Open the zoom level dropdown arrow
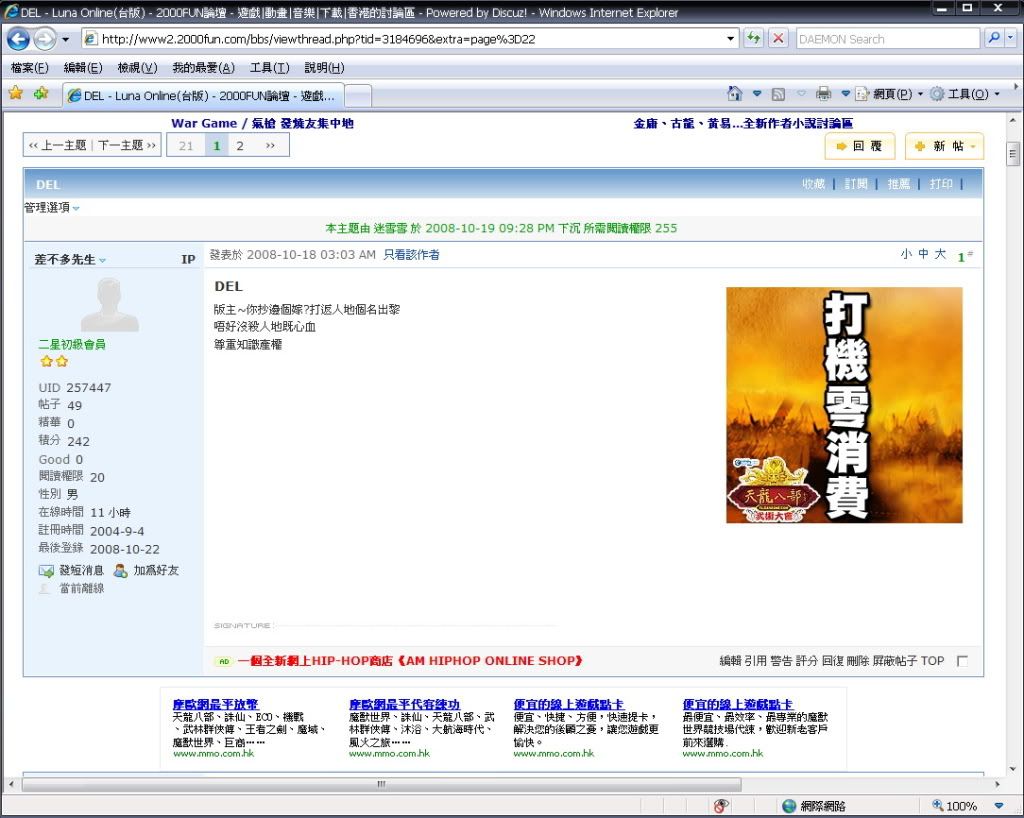Viewport: 1024px width, 818px height. coord(998,806)
